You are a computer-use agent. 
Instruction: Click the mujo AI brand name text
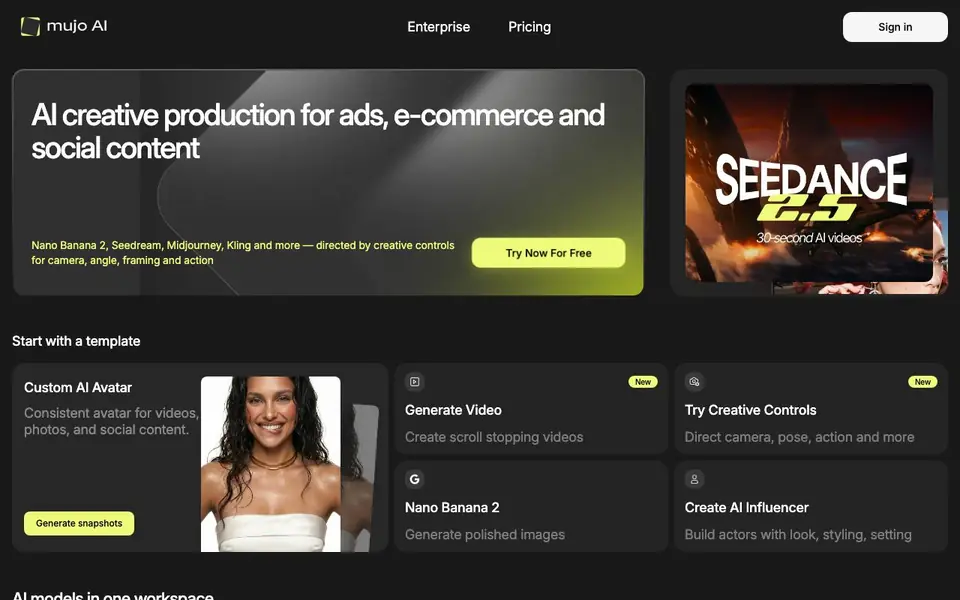coord(77,26)
